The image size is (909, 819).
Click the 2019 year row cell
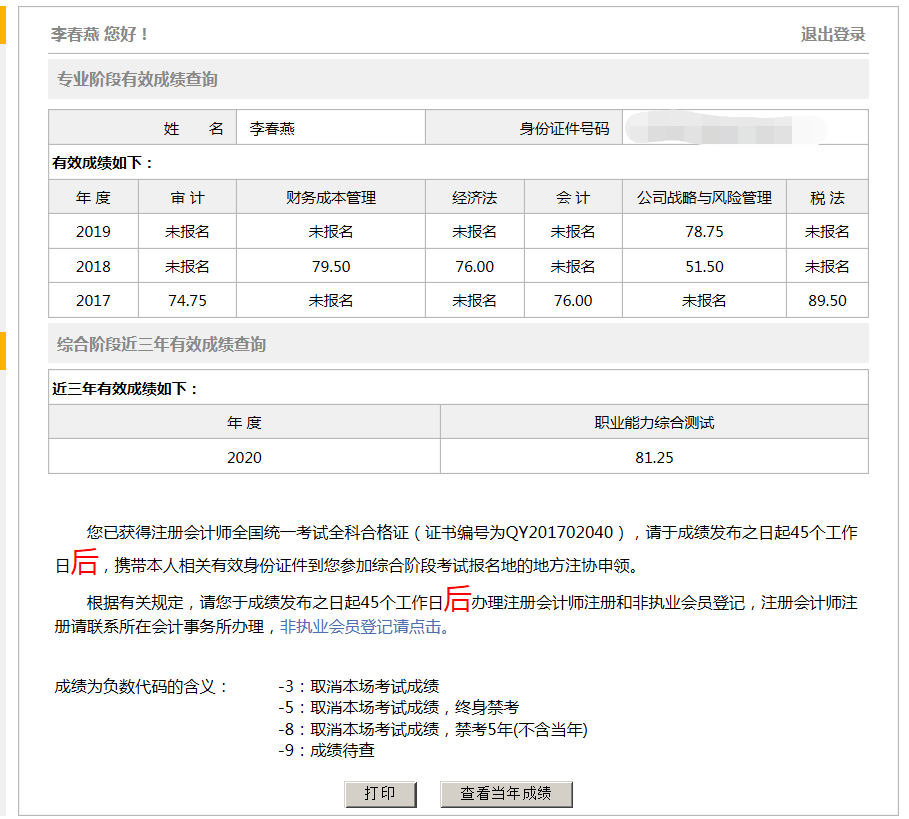(x=93, y=232)
